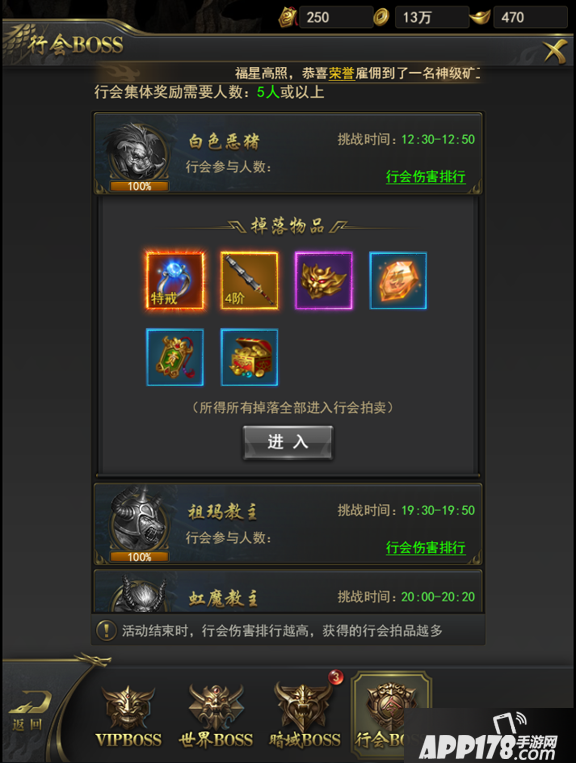The image size is (576, 763).
Task: Click the 返回 back button
Action: [31, 711]
